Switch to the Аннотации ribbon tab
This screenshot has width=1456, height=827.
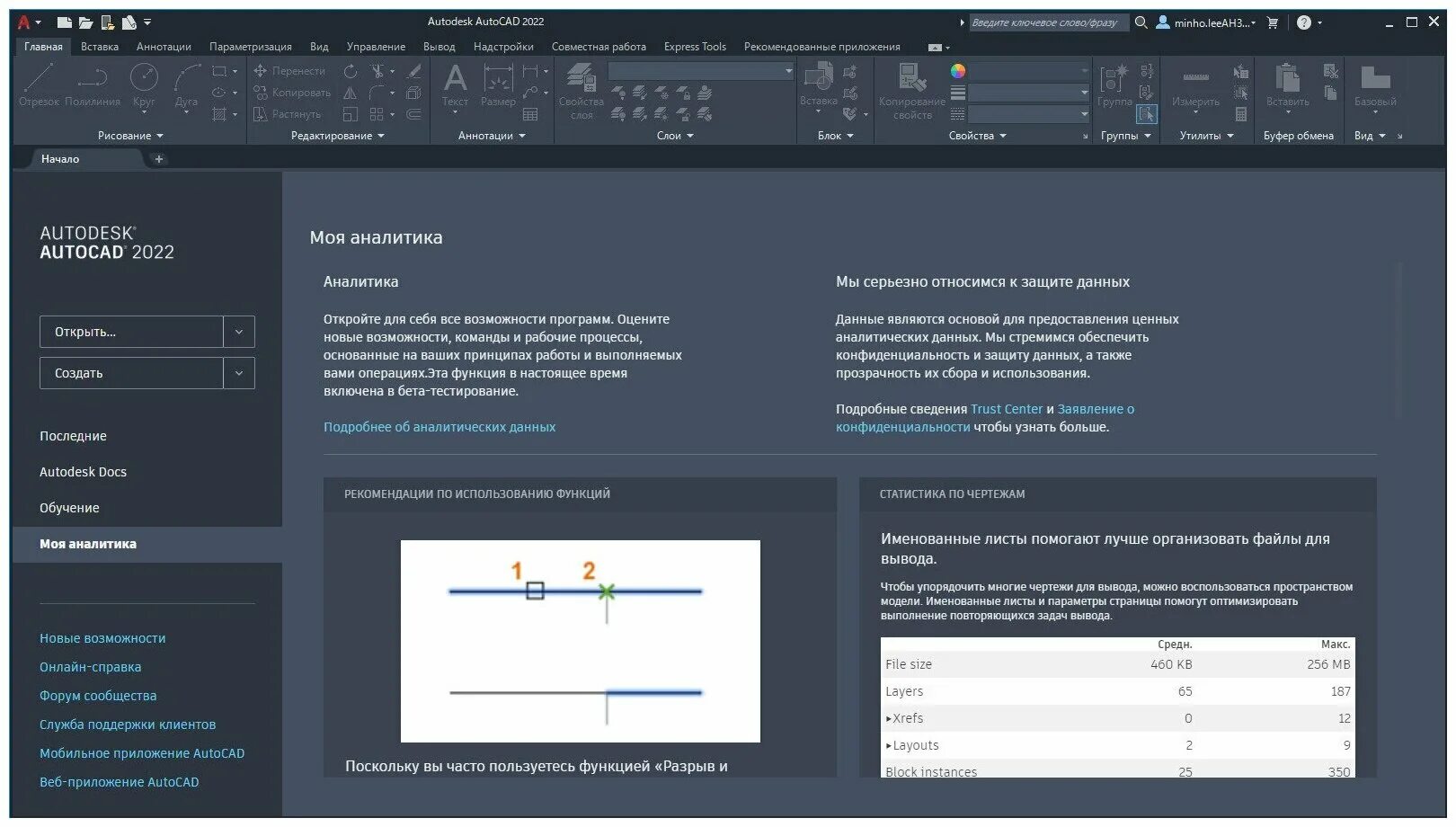pyautogui.click(x=164, y=47)
